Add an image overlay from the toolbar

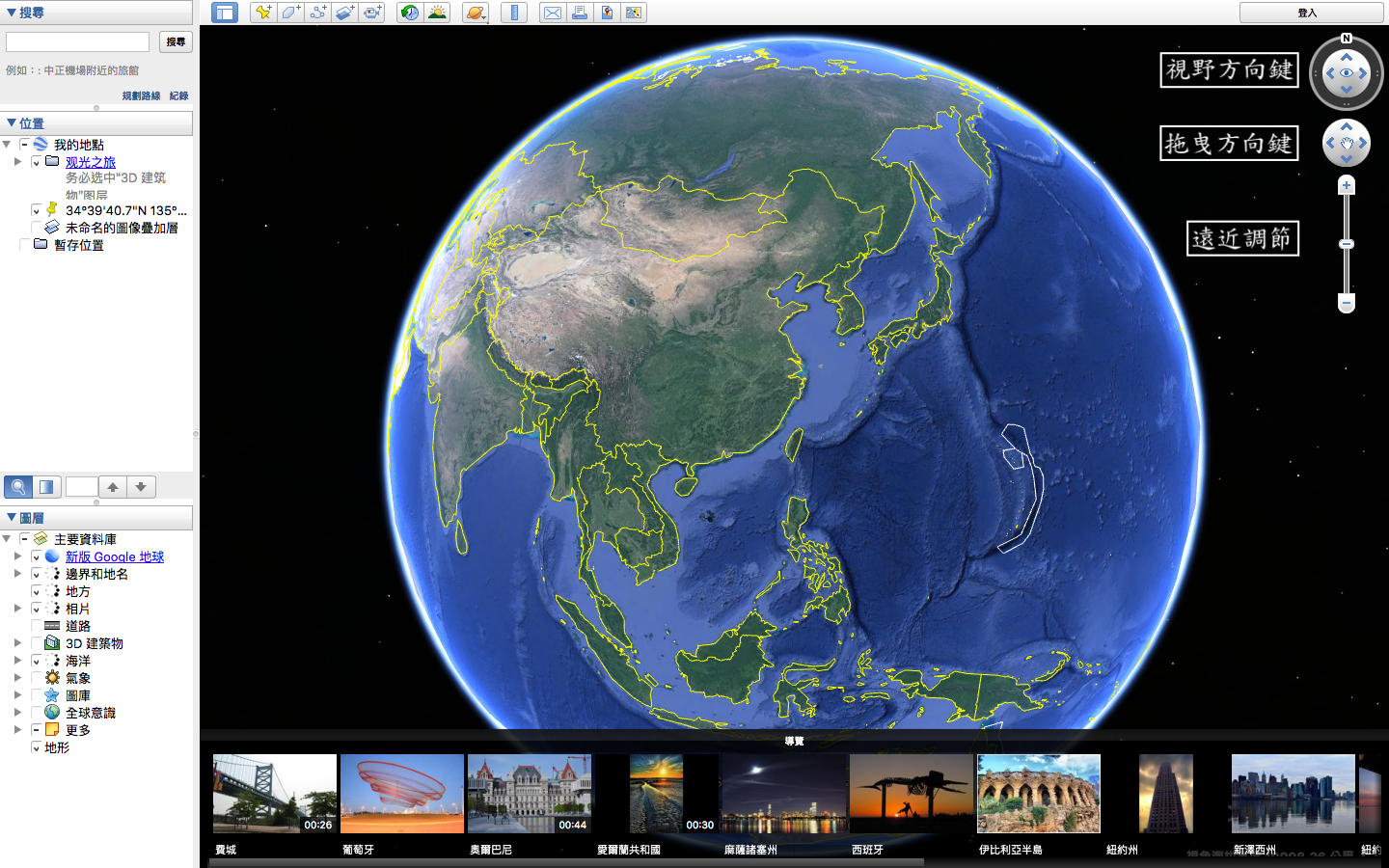point(344,13)
